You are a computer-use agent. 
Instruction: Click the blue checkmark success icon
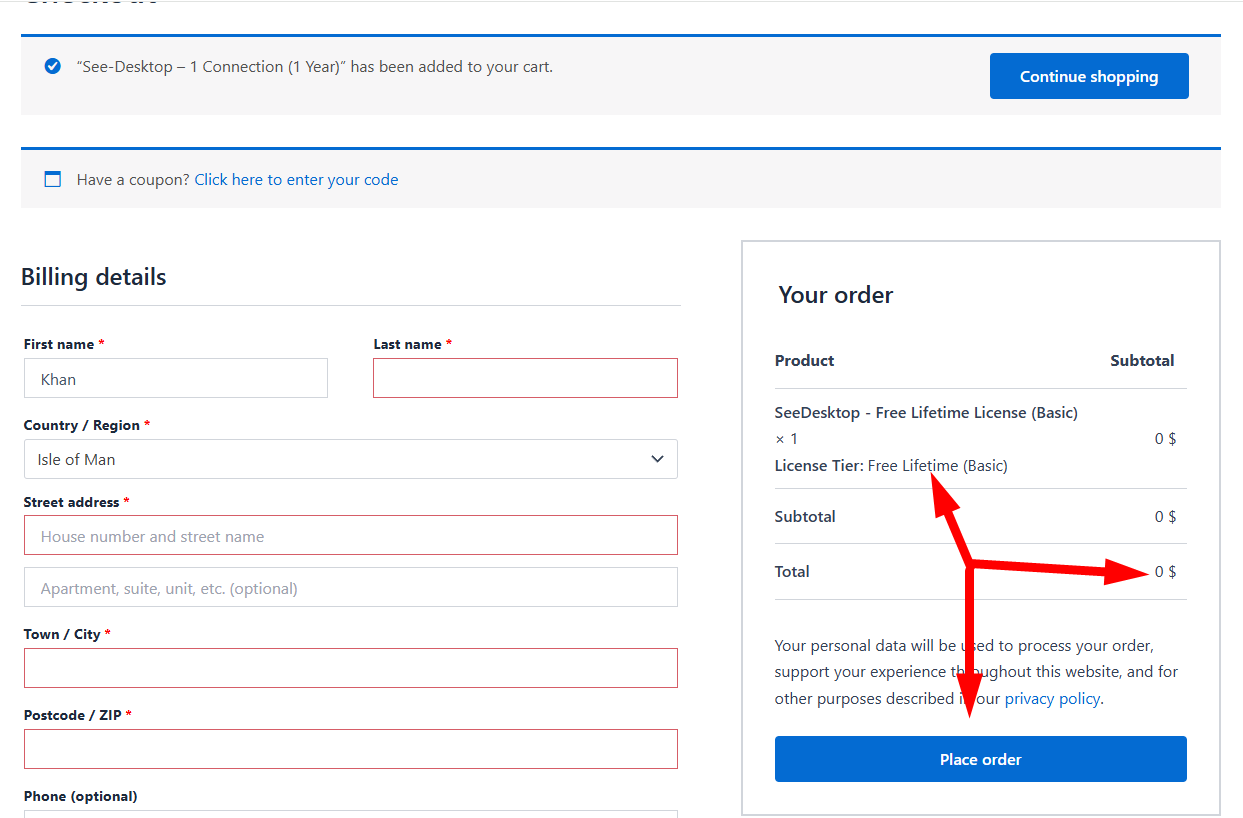[x=53, y=66]
